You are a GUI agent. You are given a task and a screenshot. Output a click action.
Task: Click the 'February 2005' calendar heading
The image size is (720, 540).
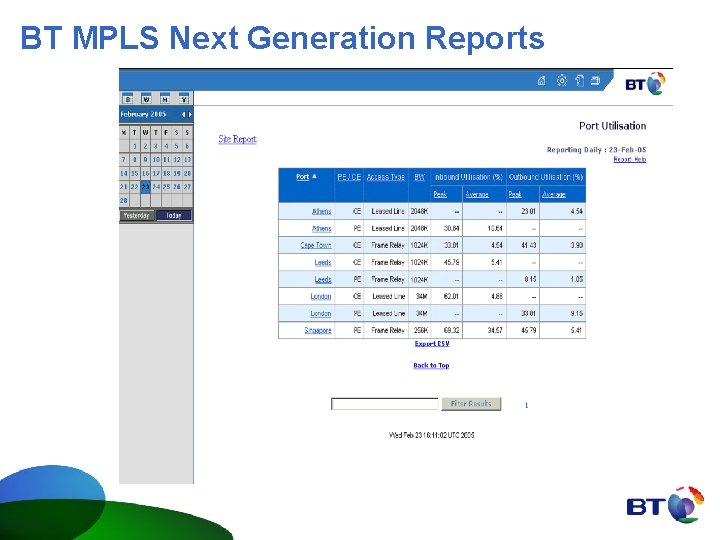tap(143, 114)
